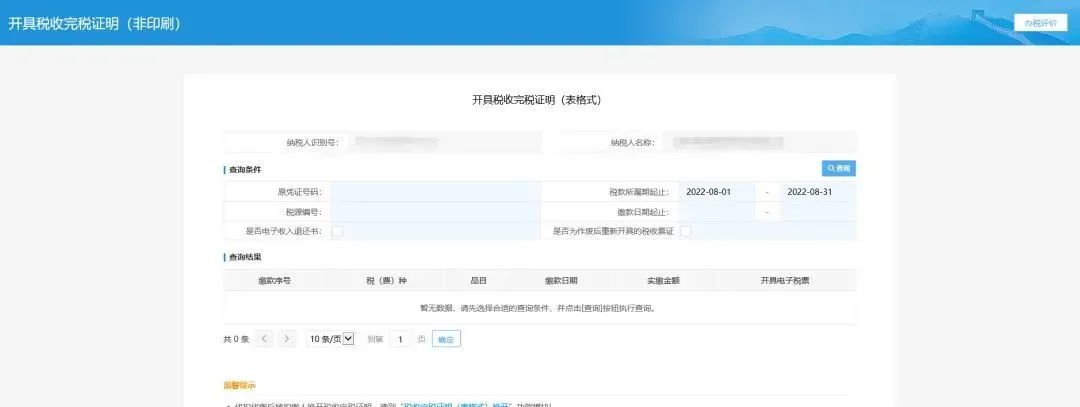This screenshot has width=1080, height=407.
Task: Focus the 税源编号 input field
Action: (x=435, y=212)
